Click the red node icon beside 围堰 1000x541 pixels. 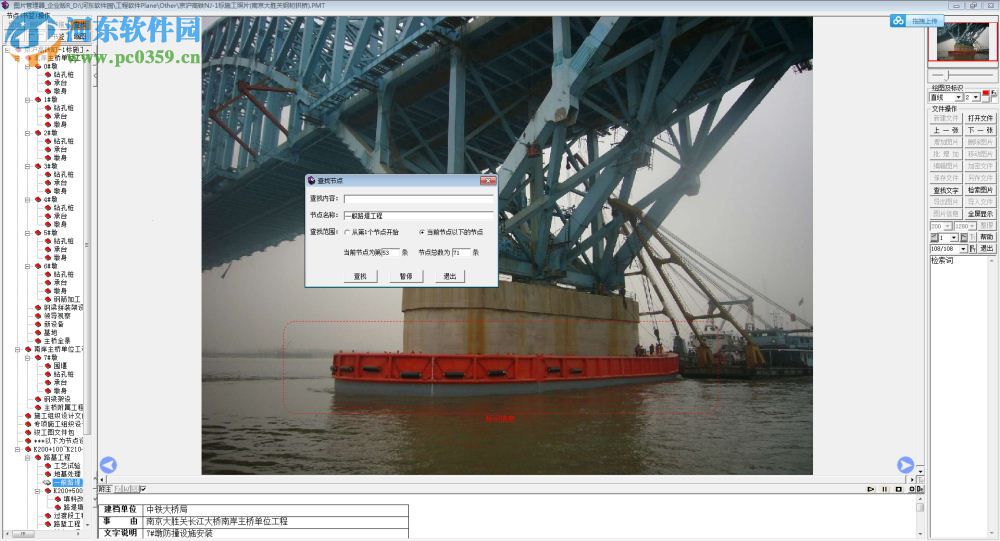pos(48,366)
